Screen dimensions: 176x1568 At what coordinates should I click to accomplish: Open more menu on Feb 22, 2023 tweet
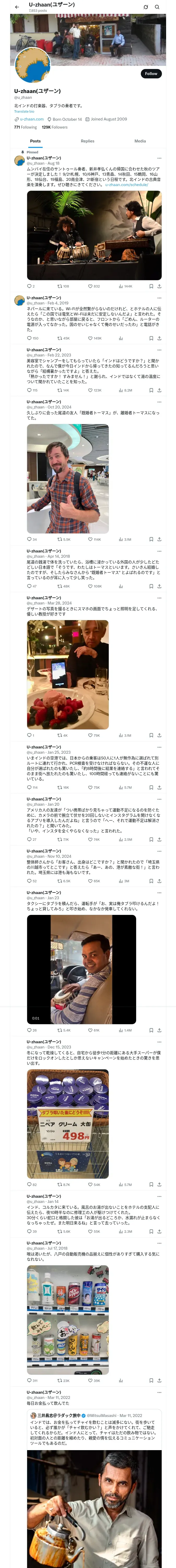160,350
